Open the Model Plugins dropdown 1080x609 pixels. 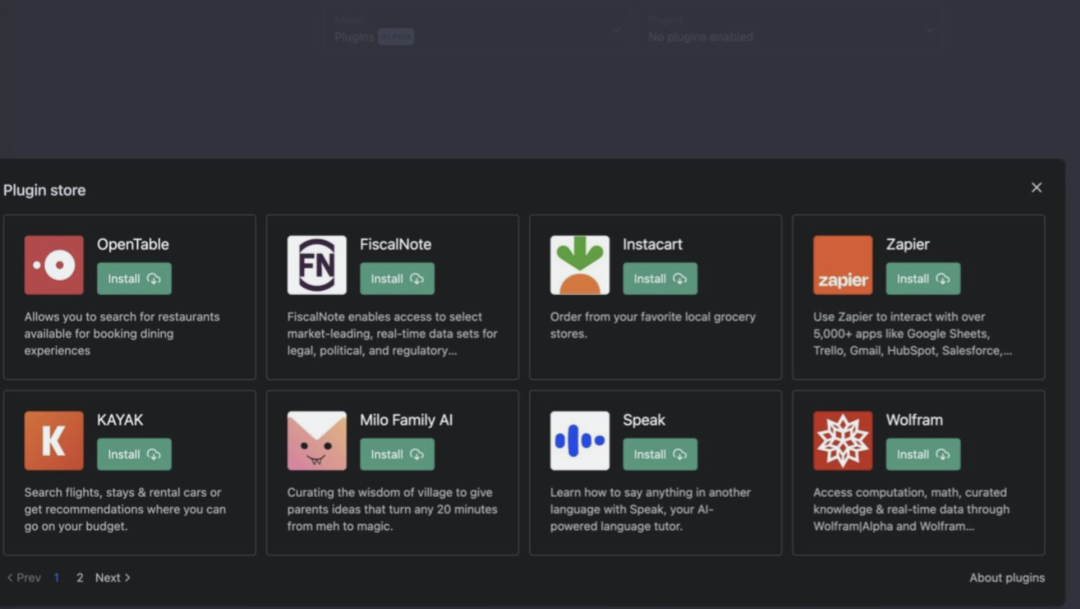point(477,30)
